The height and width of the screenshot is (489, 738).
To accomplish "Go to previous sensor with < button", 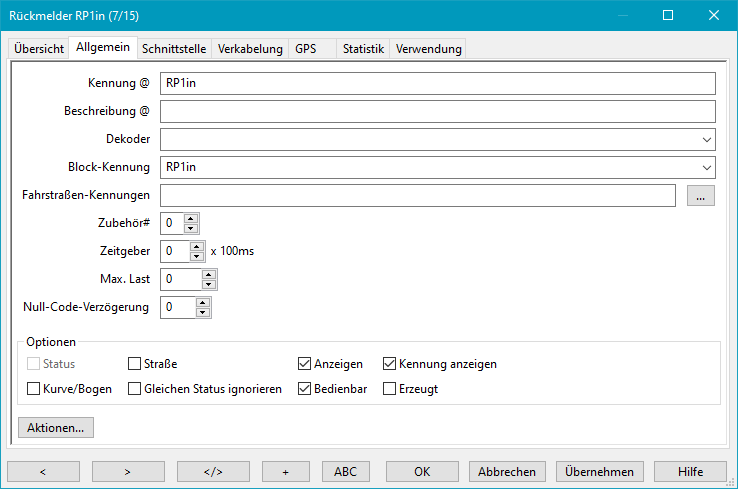I will [x=43, y=471].
